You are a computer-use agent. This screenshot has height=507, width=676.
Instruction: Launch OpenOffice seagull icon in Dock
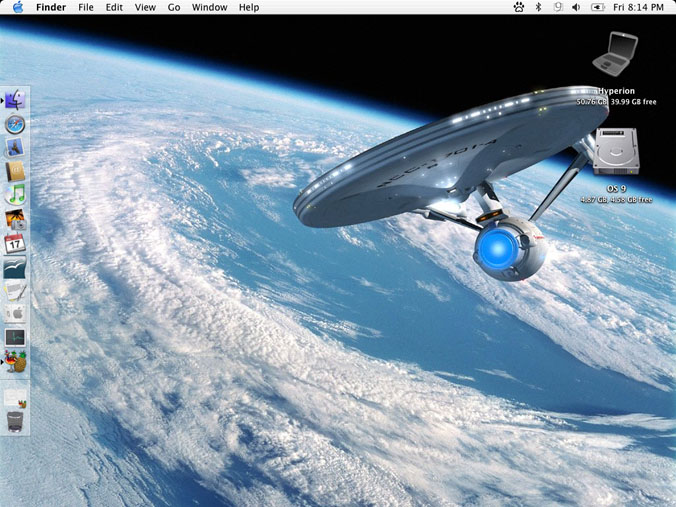[16, 267]
